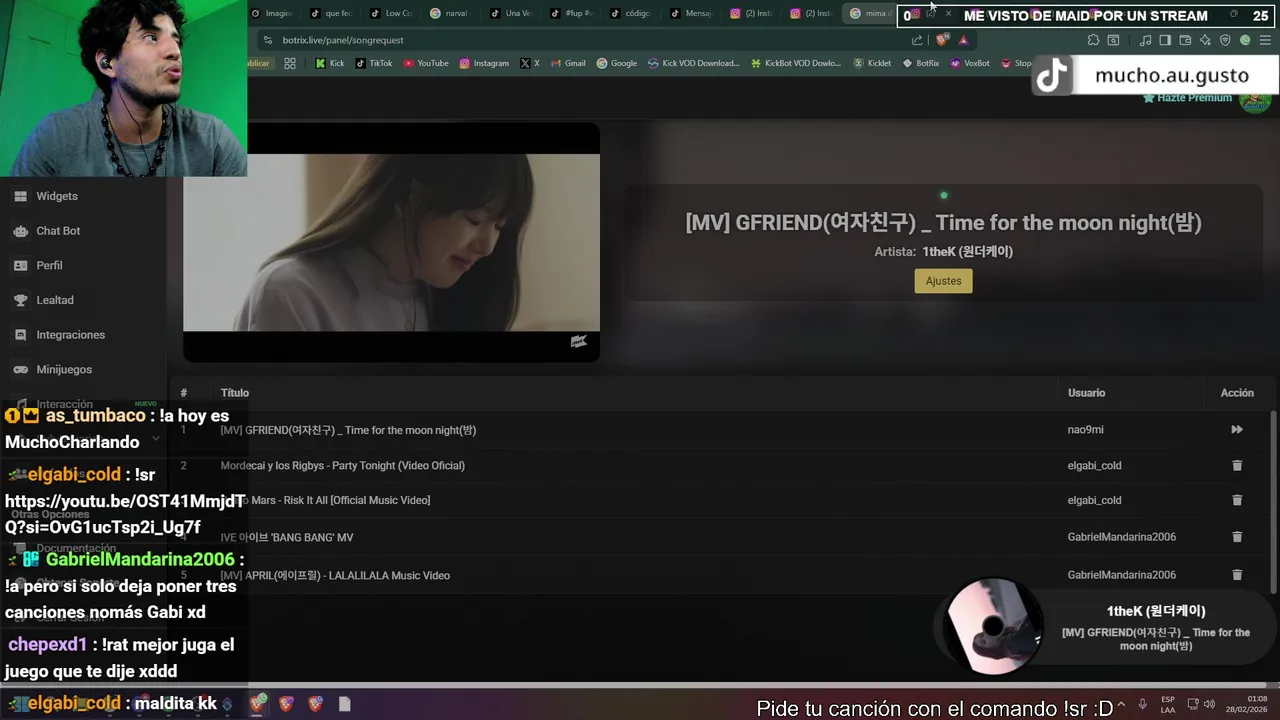Open Kick bookmark
Viewport: 1280px width, 720px height.
point(329,63)
